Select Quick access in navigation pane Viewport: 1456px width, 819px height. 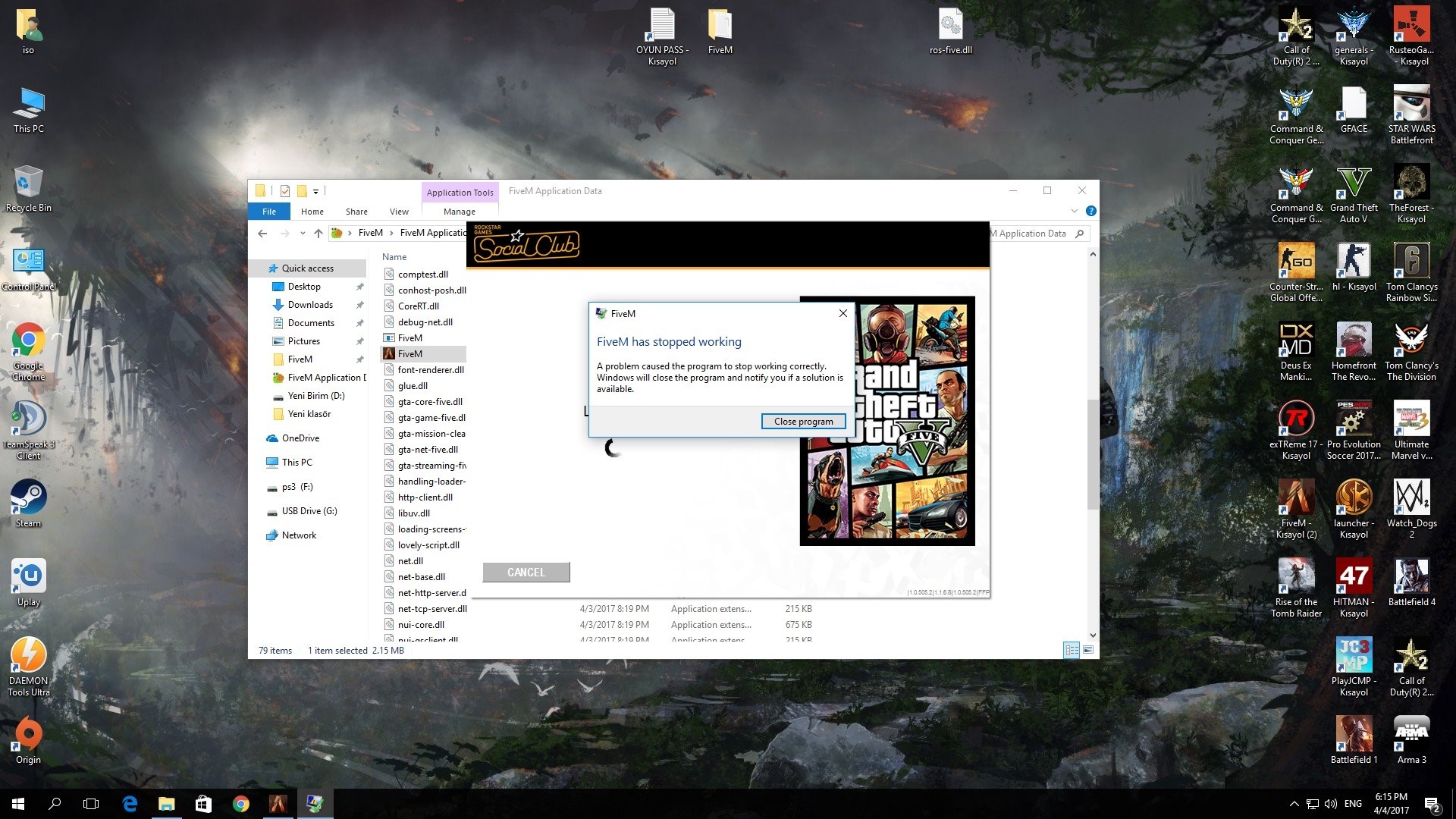click(x=308, y=268)
